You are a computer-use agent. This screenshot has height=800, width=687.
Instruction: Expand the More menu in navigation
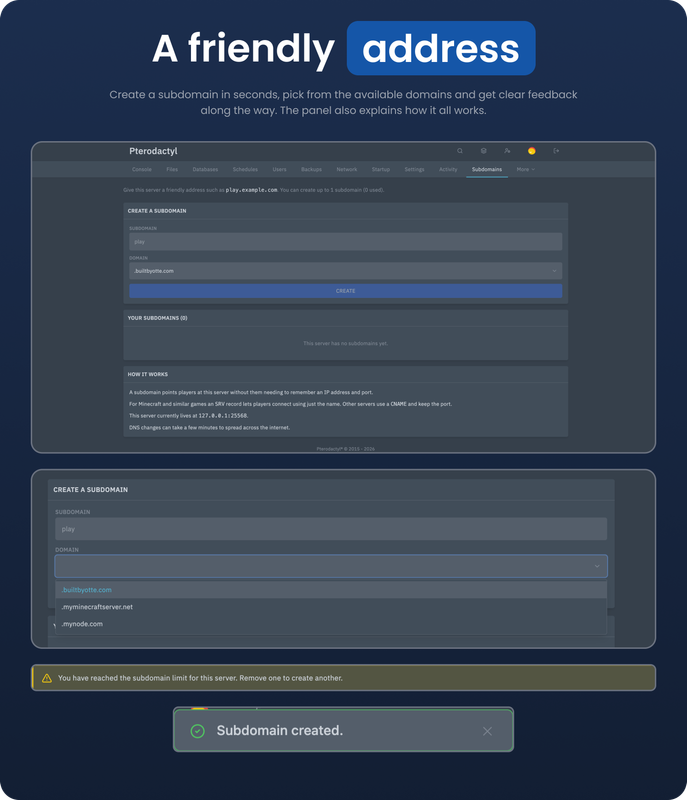(525, 169)
